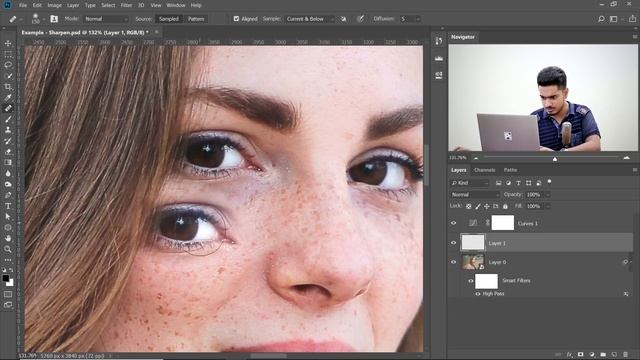Open the Layers panel flyout menu
640x360 pixels.
coord(635,170)
